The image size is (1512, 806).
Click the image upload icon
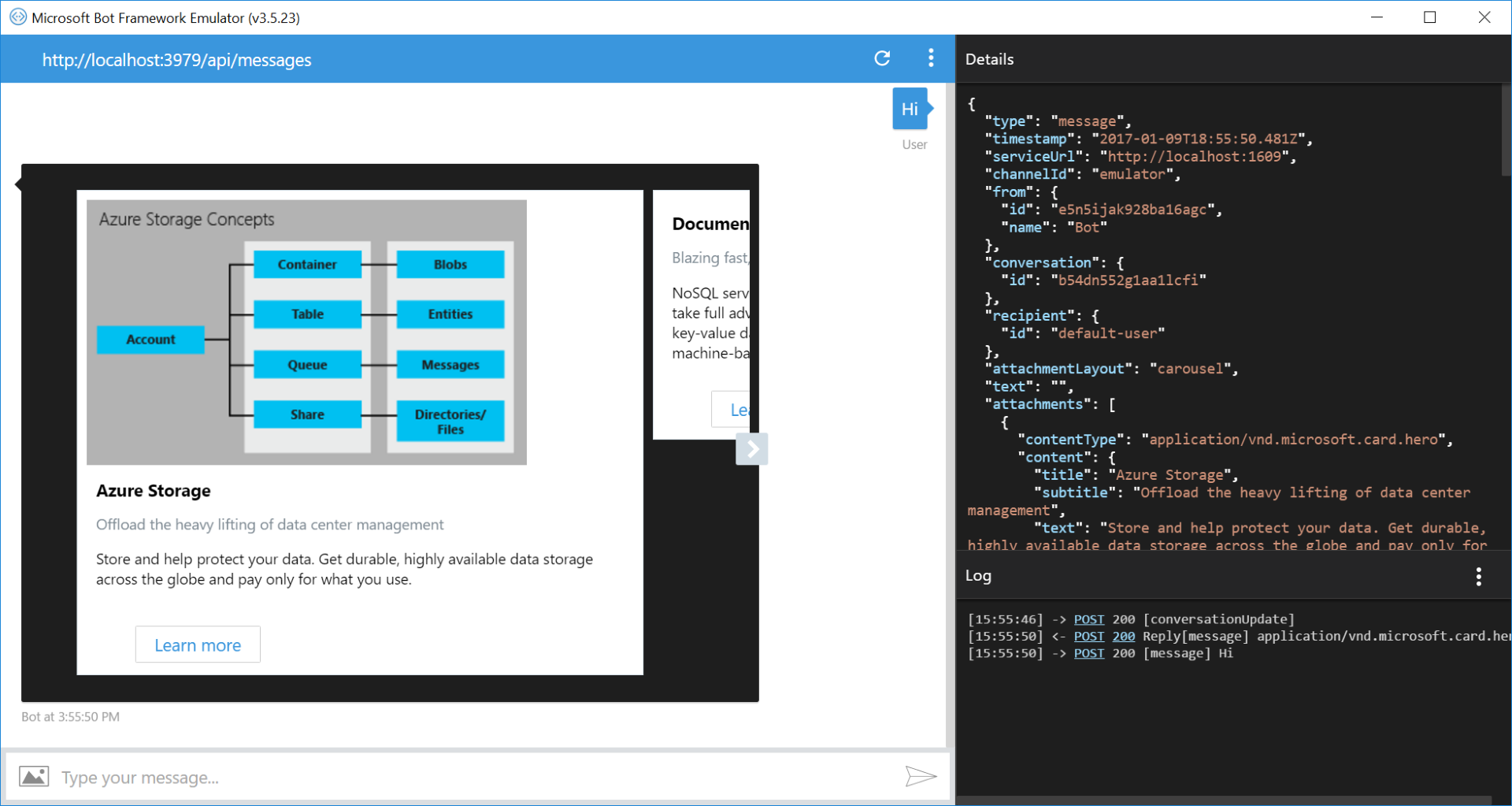coord(34,777)
